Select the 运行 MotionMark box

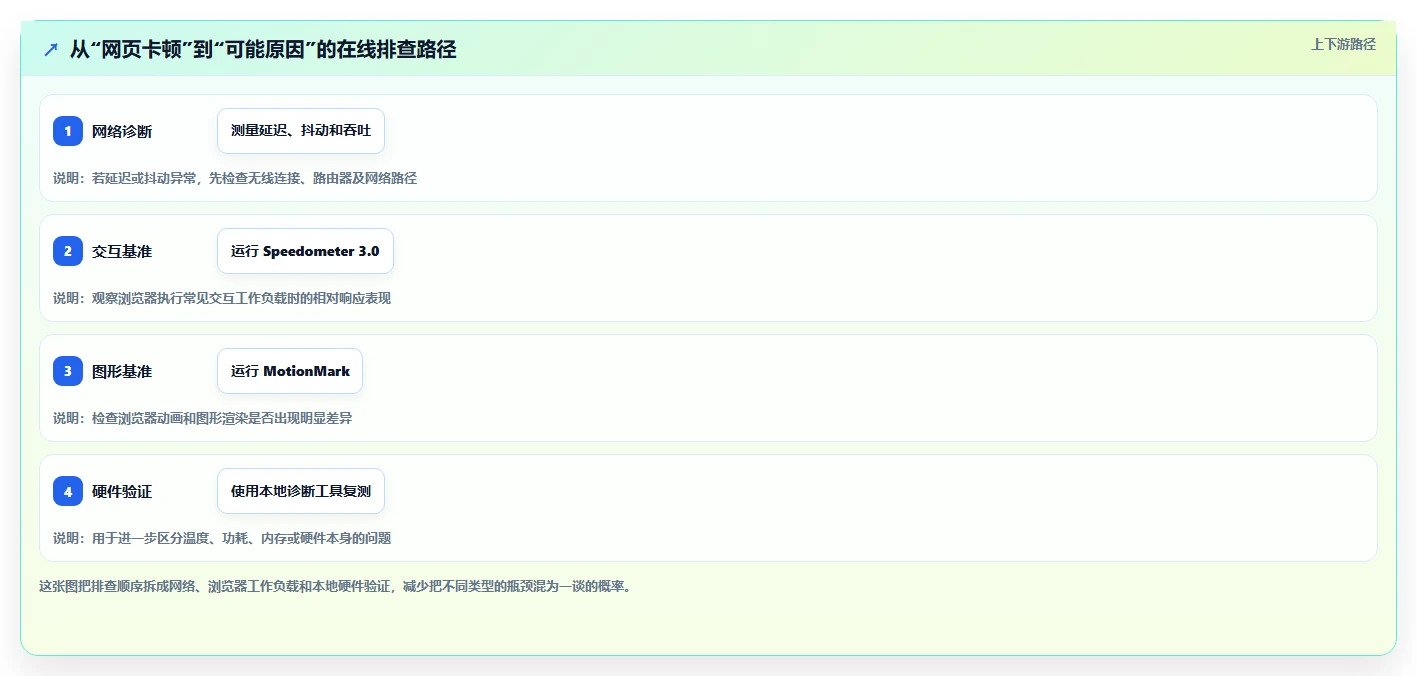tap(290, 371)
